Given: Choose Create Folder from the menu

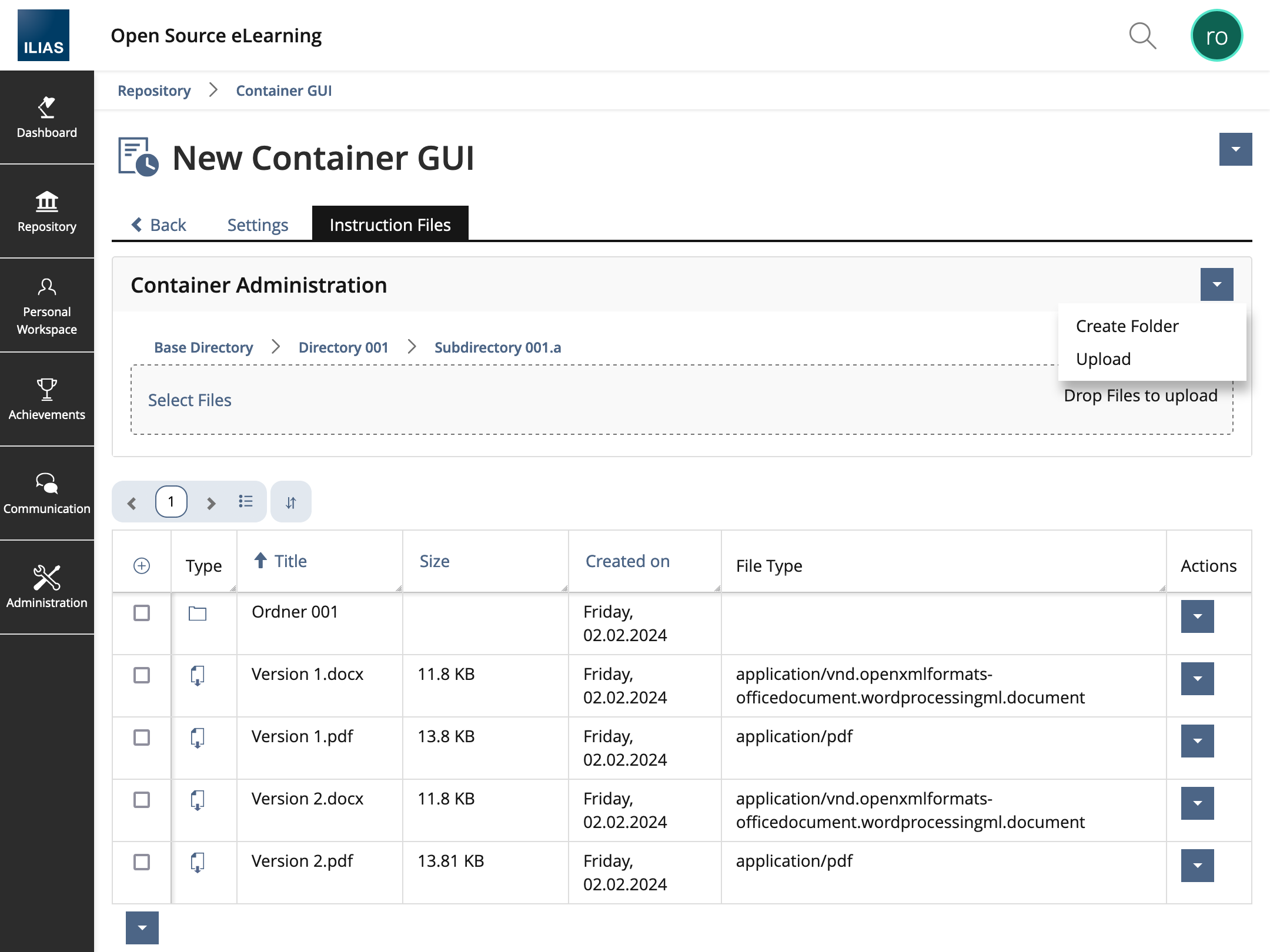Looking at the screenshot, I should click(x=1127, y=326).
